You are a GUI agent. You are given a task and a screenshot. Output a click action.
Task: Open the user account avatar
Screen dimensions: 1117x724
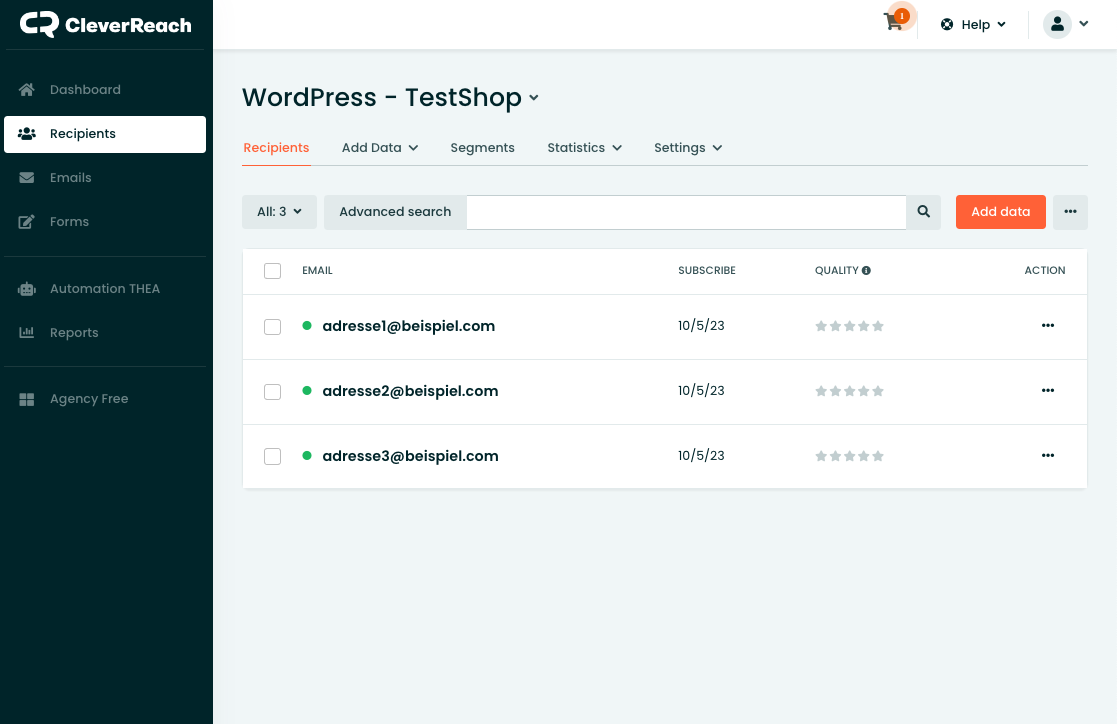click(x=1057, y=24)
